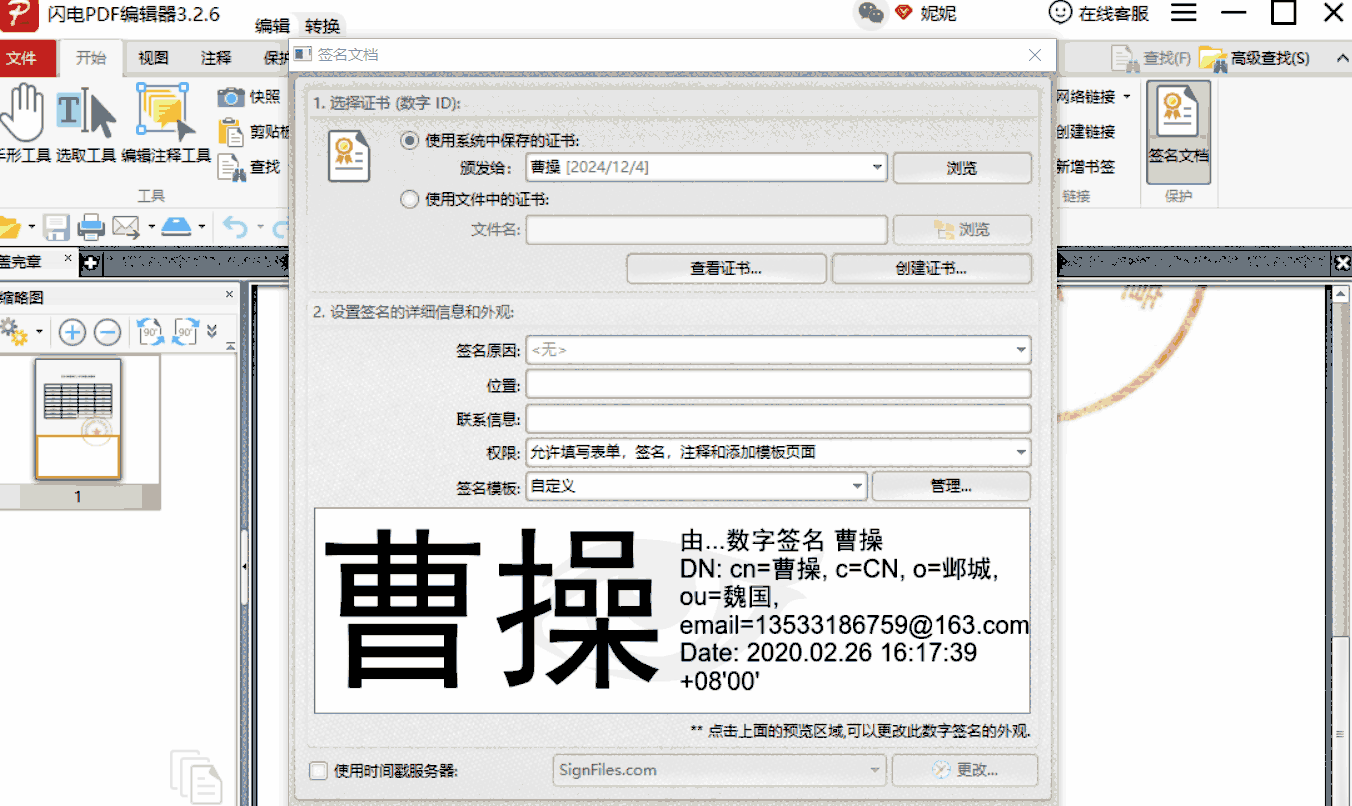
Task: Select 'Use certificate saved in system' radio
Action: pos(408,141)
